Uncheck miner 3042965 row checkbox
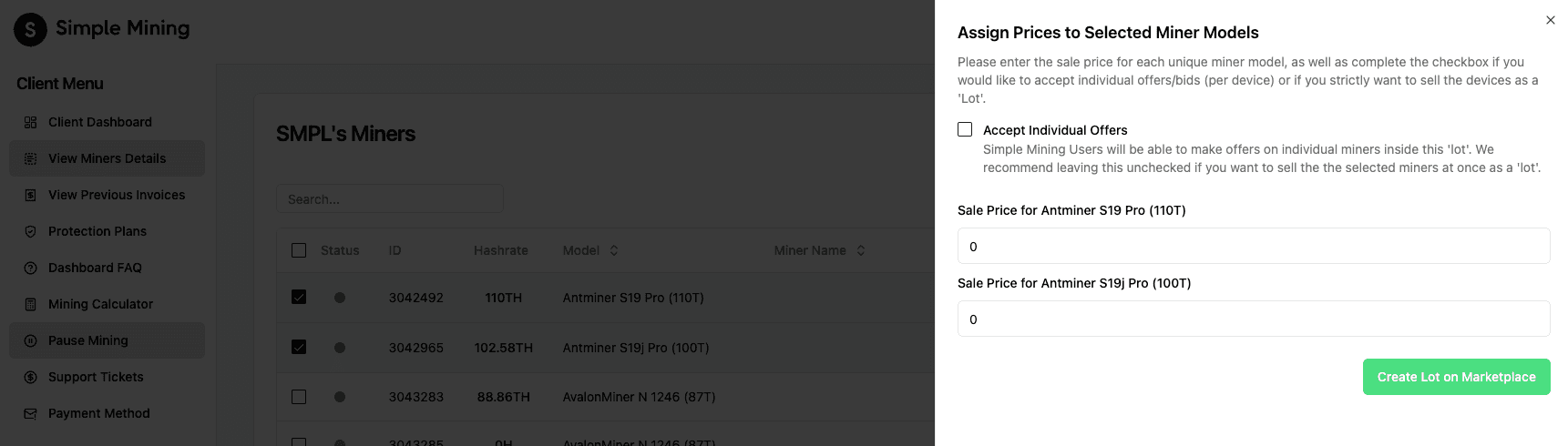Image resolution: width=1568 pixels, height=446 pixels. click(299, 347)
